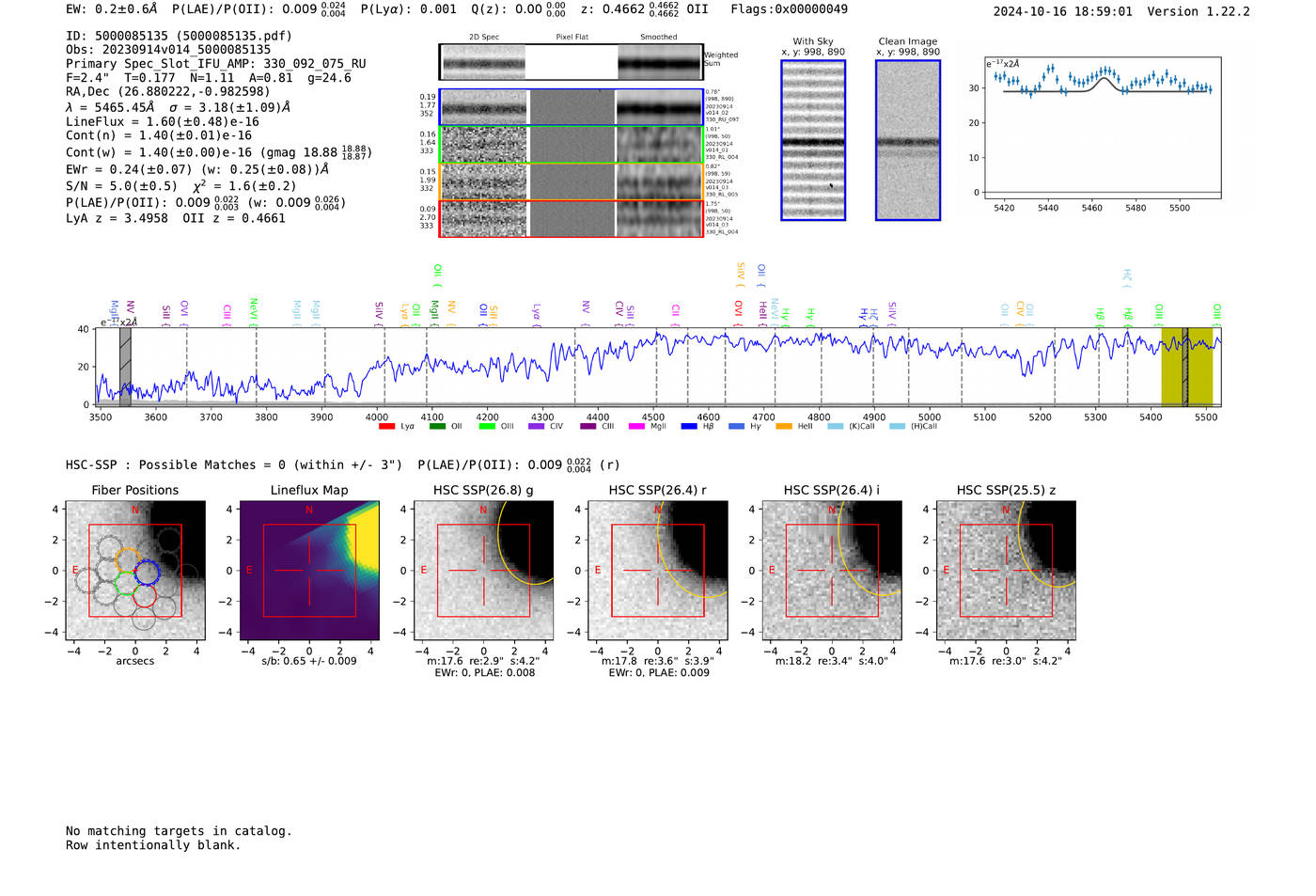Screen dimensions: 1316x896
Task: Click the Cont(w) gmag 18.88 line
Action: tap(219, 151)
